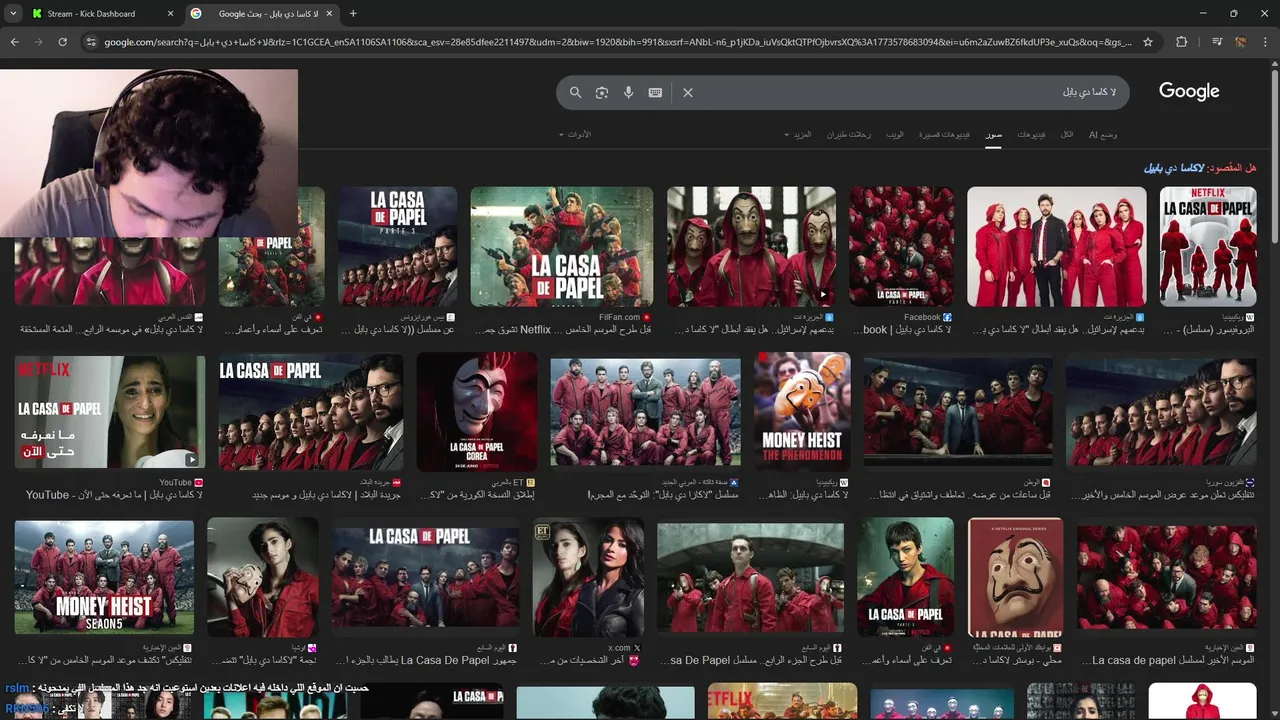Switch to the وضع AI tab
The width and height of the screenshot is (1280, 720).
[1103, 134]
